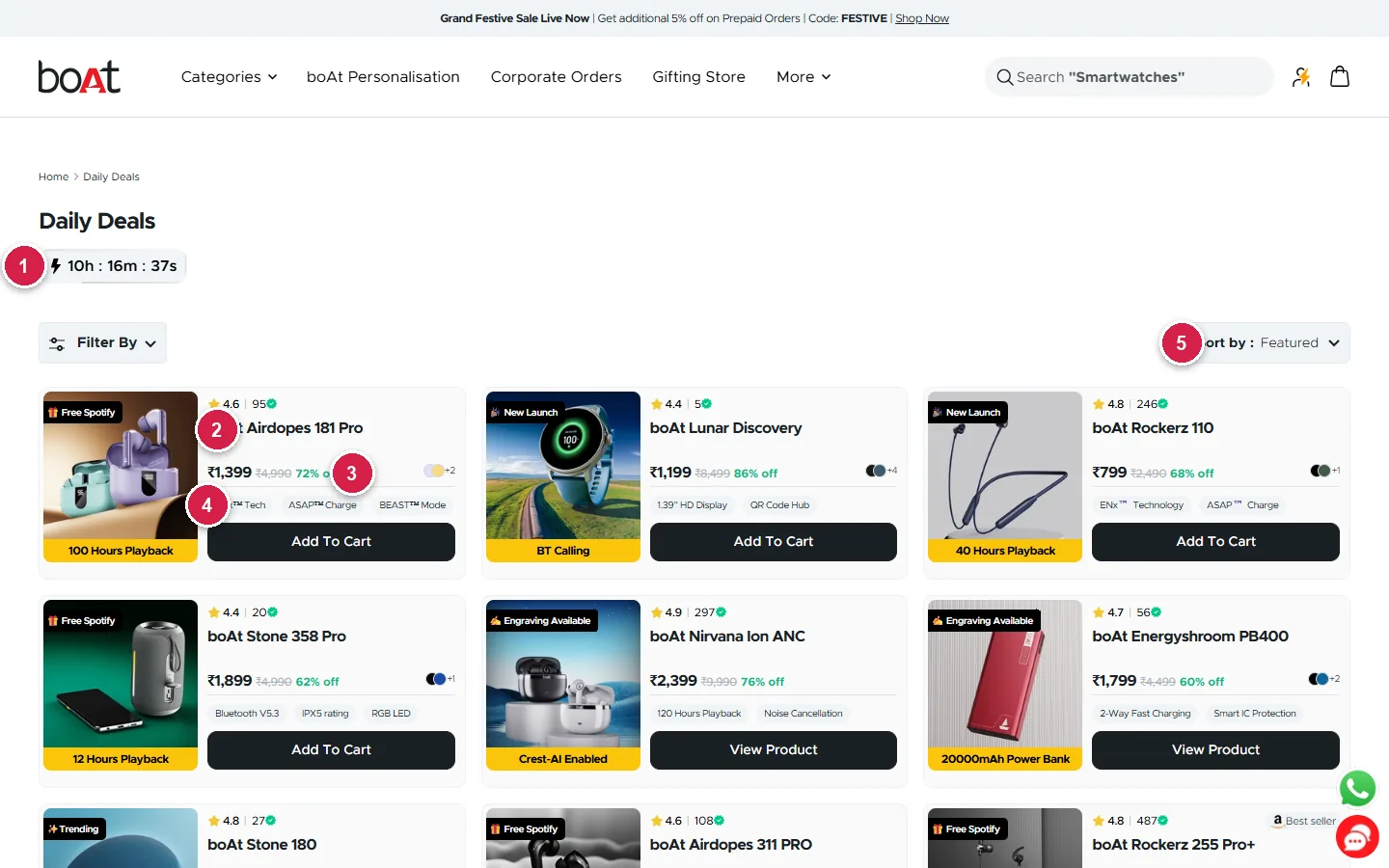Click verified badge next to 297 reviews

coord(722,612)
